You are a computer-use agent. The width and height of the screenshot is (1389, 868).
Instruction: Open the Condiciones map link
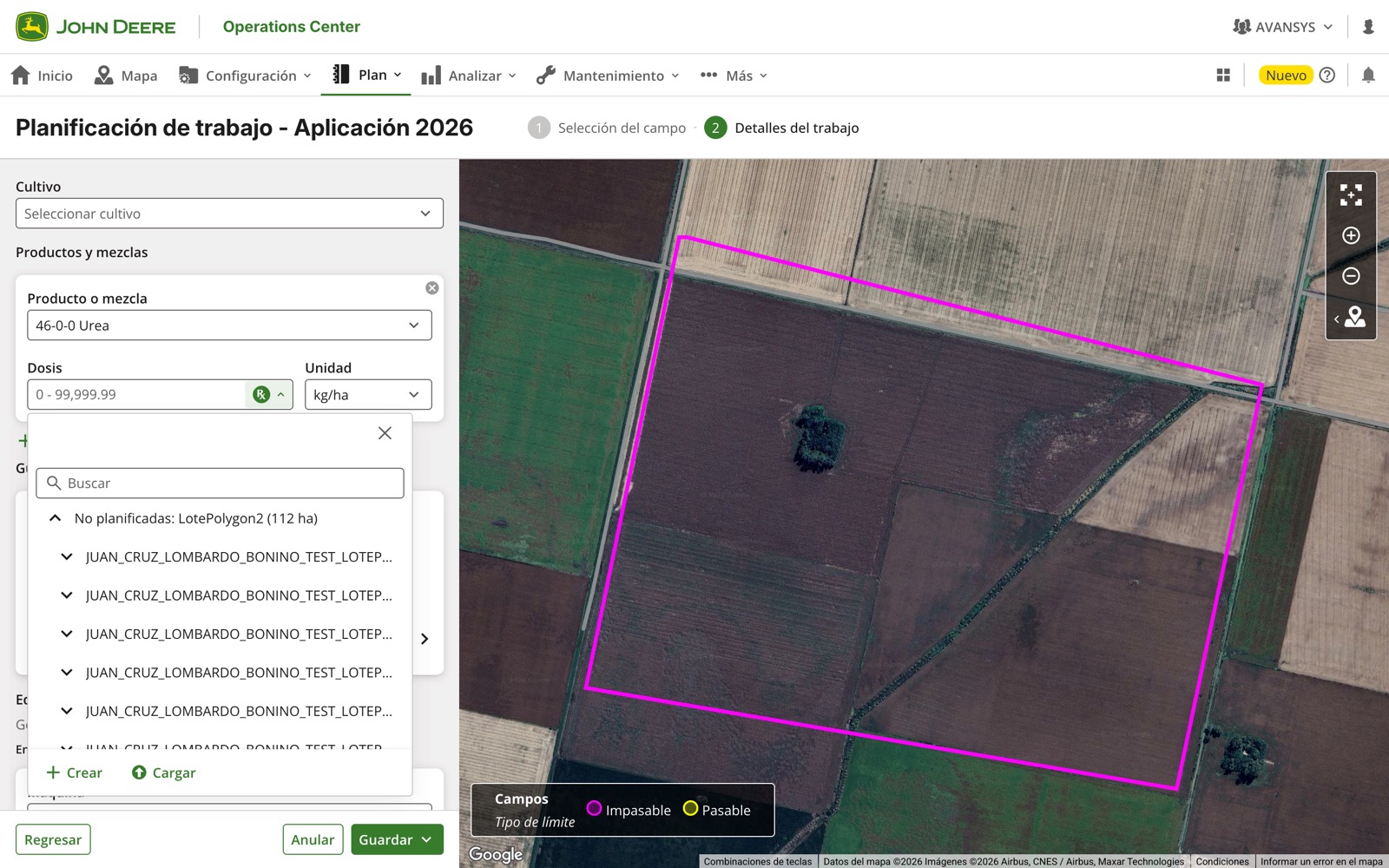pos(1222,861)
